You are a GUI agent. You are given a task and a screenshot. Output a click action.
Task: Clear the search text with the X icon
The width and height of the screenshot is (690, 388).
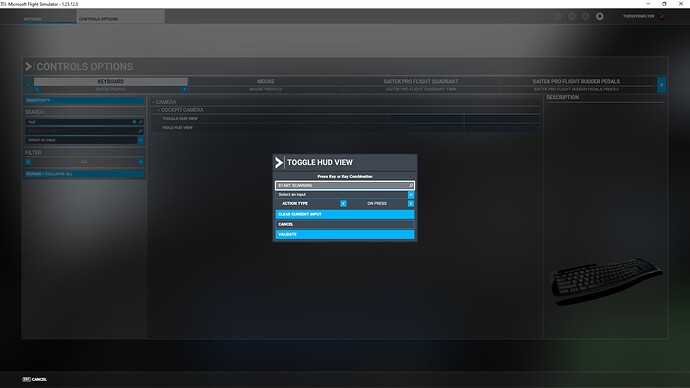(x=134, y=122)
